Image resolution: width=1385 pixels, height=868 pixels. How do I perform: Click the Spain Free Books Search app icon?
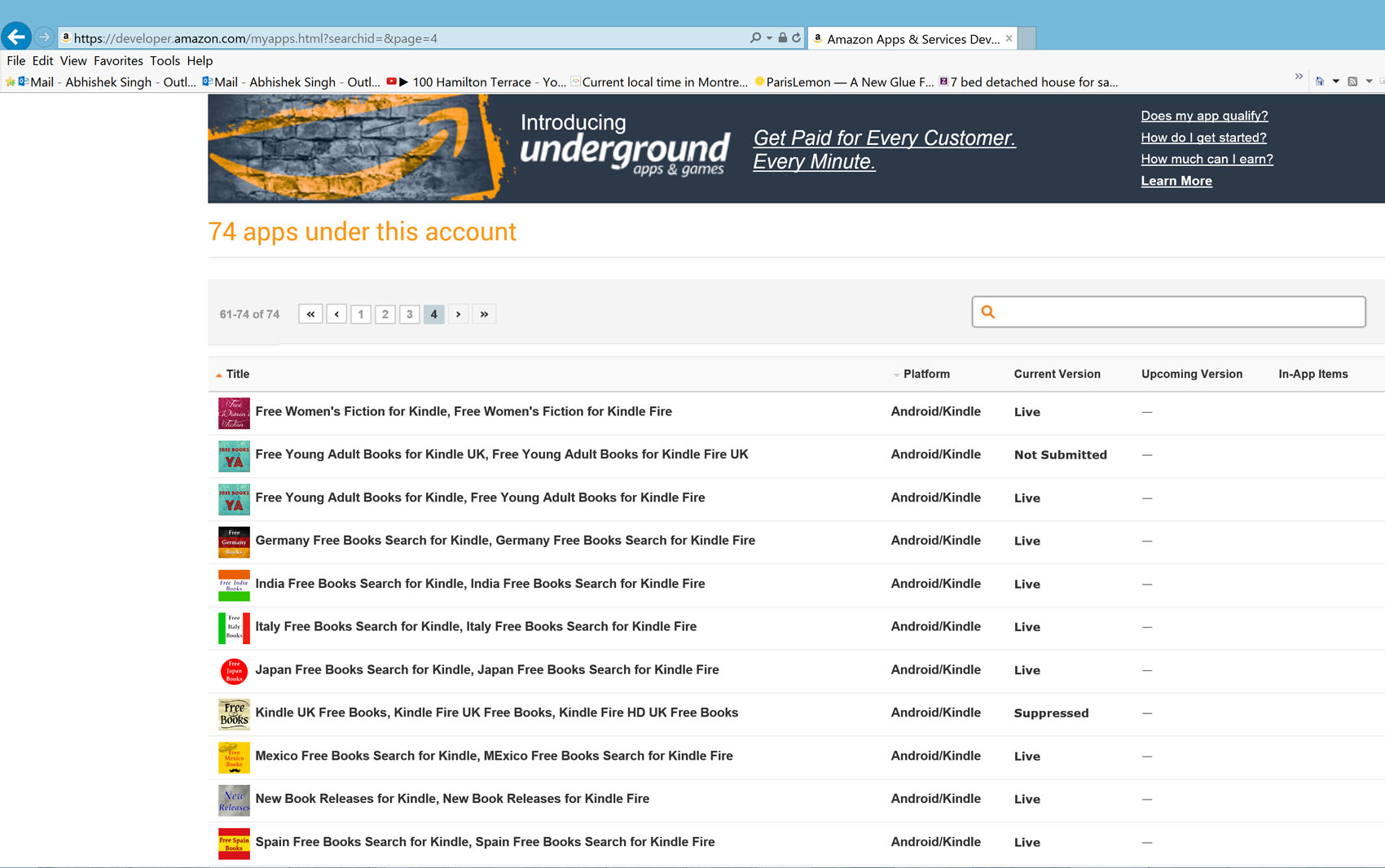click(x=234, y=844)
